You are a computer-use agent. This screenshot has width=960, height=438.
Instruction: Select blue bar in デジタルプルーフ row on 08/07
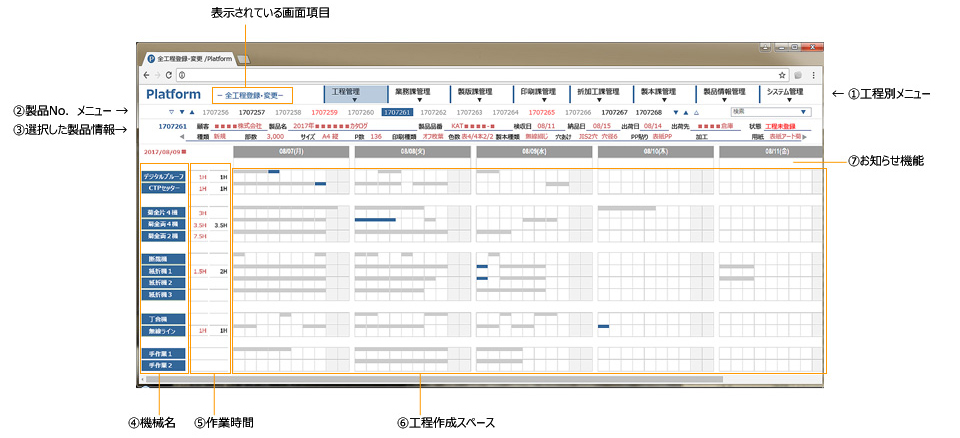[x=274, y=172]
